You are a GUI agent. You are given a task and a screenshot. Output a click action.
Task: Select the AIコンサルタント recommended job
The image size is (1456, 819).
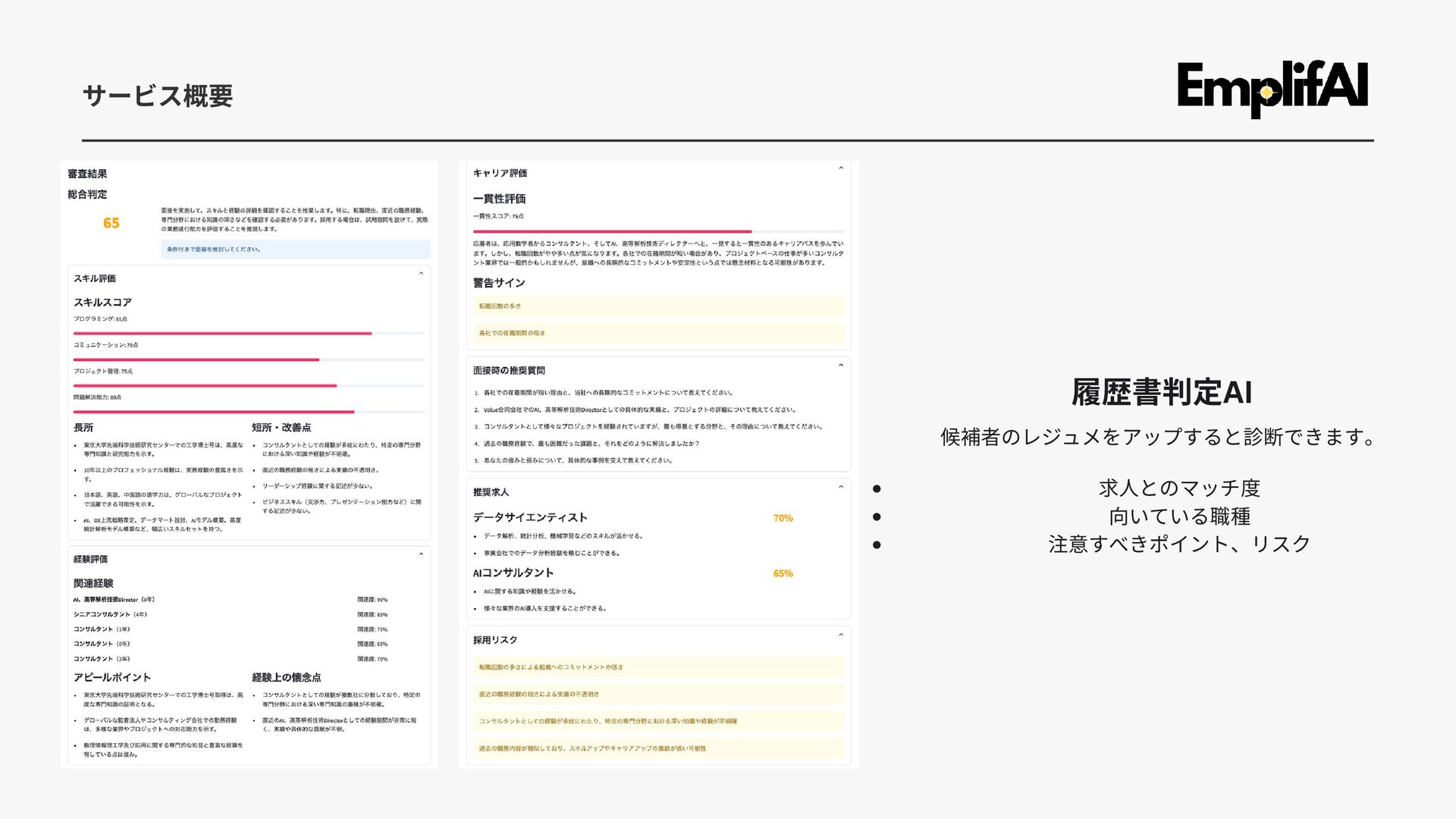(513, 573)
